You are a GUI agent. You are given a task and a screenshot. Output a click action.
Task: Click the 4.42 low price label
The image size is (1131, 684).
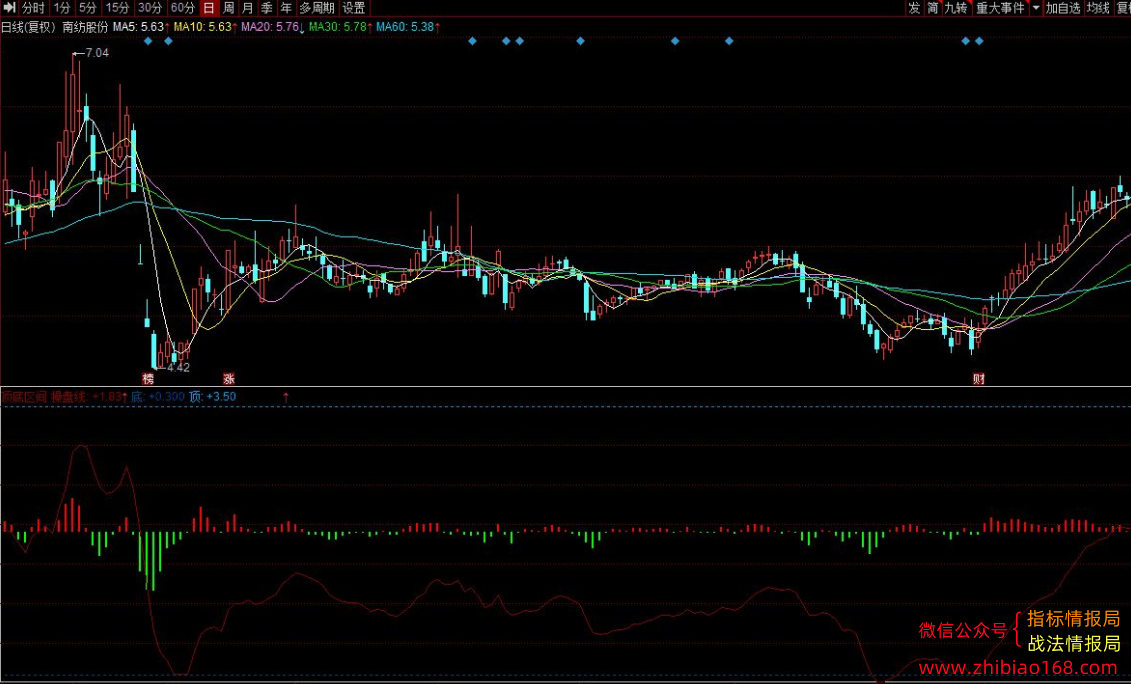[177, 367]
